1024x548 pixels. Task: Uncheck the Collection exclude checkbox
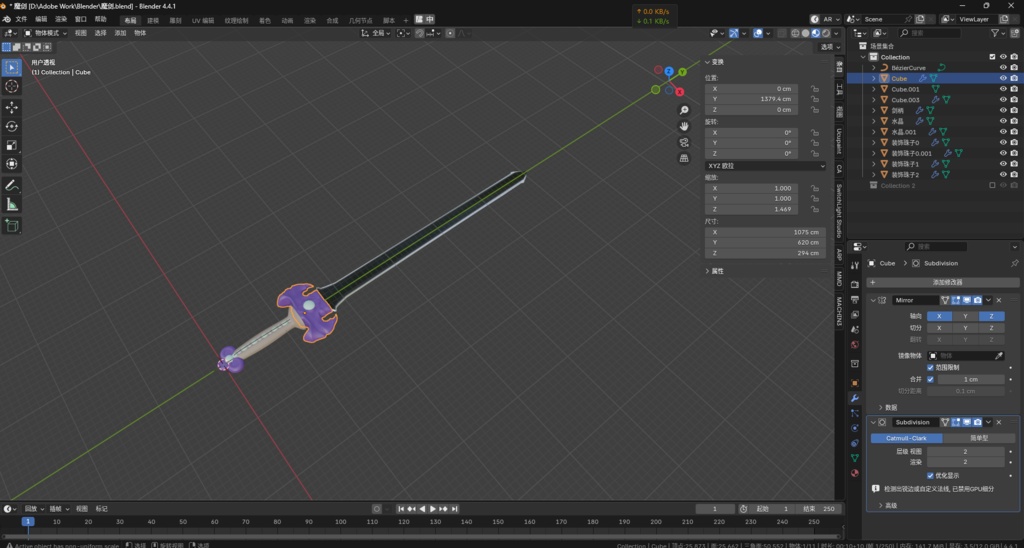coord(993,57)
